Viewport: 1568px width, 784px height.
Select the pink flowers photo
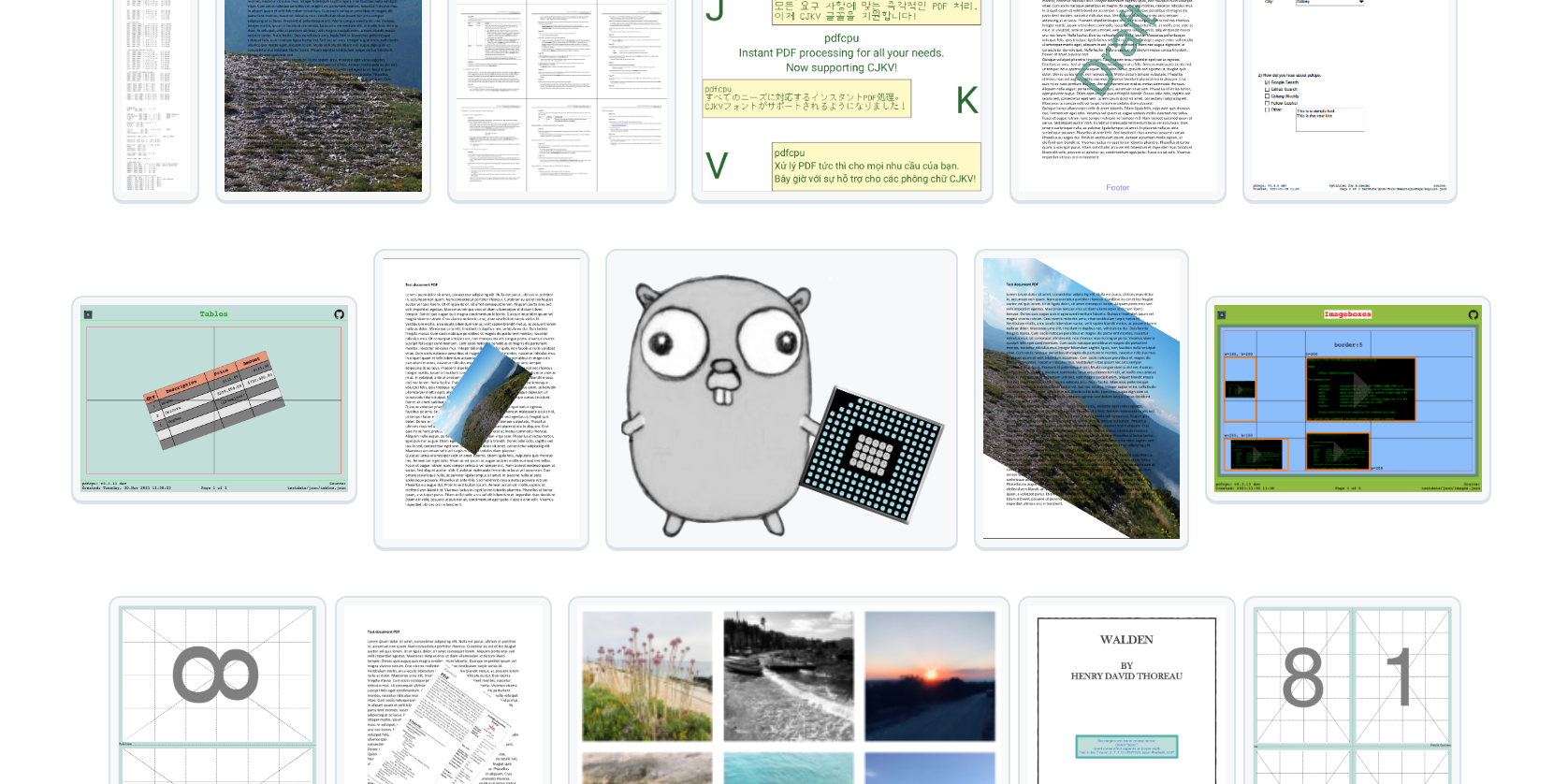[646, 676]
